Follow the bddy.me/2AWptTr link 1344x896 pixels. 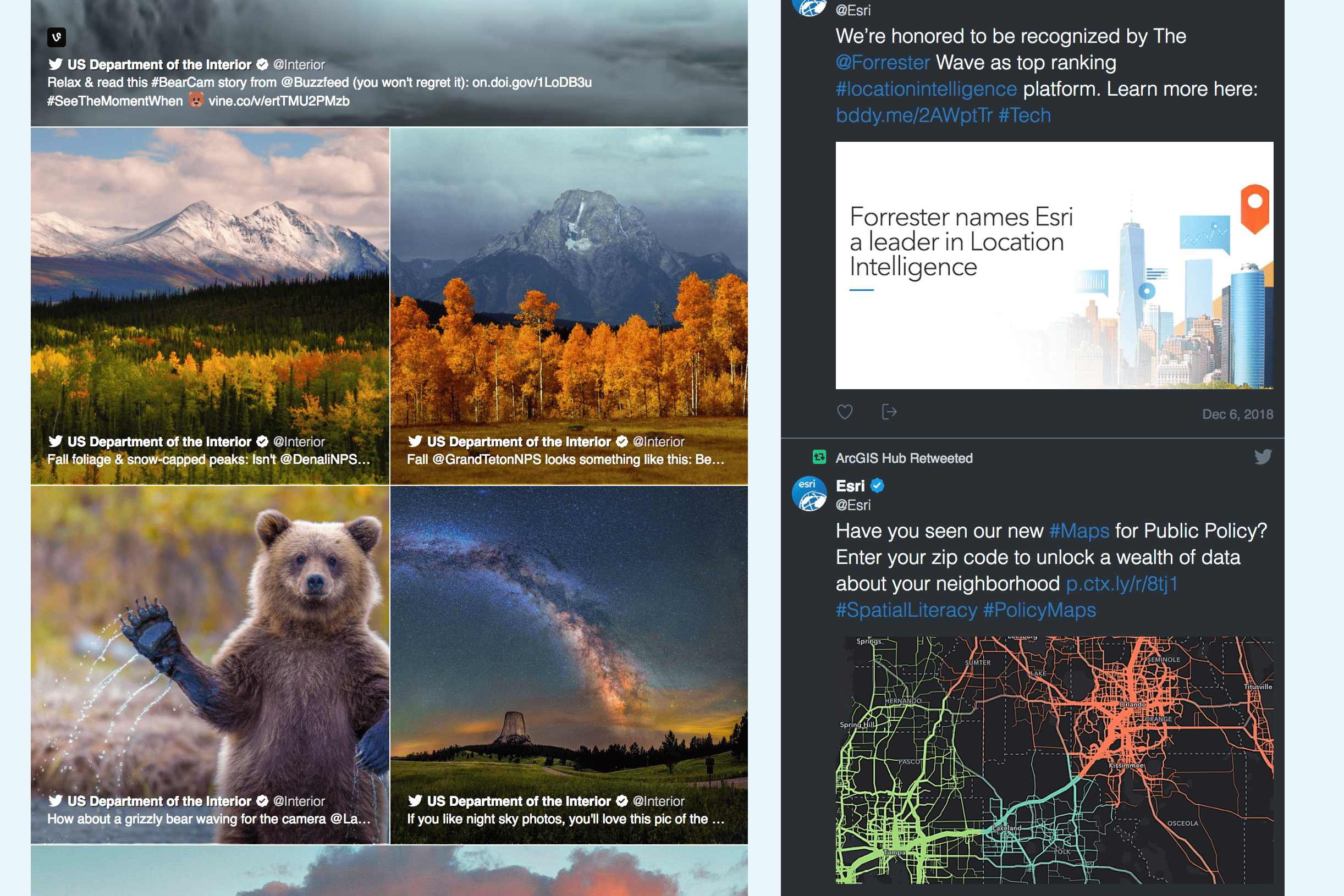(913, 115)
